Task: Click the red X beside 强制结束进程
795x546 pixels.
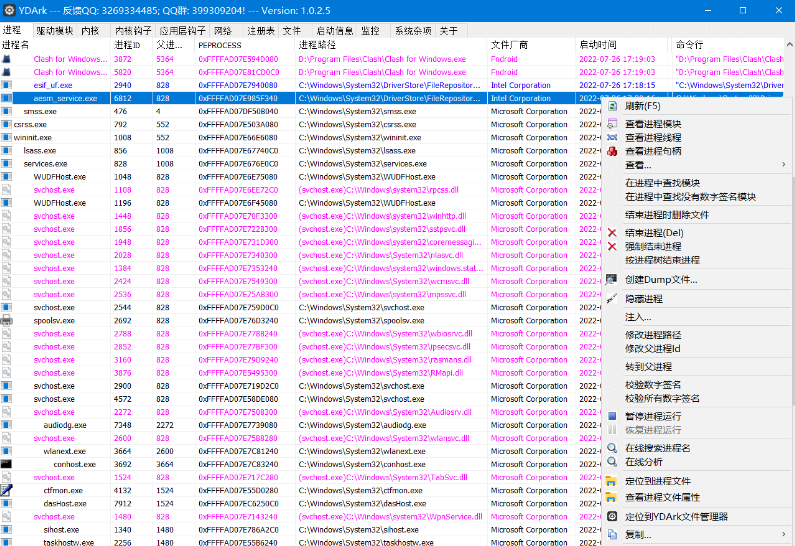Action: point(612,246)
